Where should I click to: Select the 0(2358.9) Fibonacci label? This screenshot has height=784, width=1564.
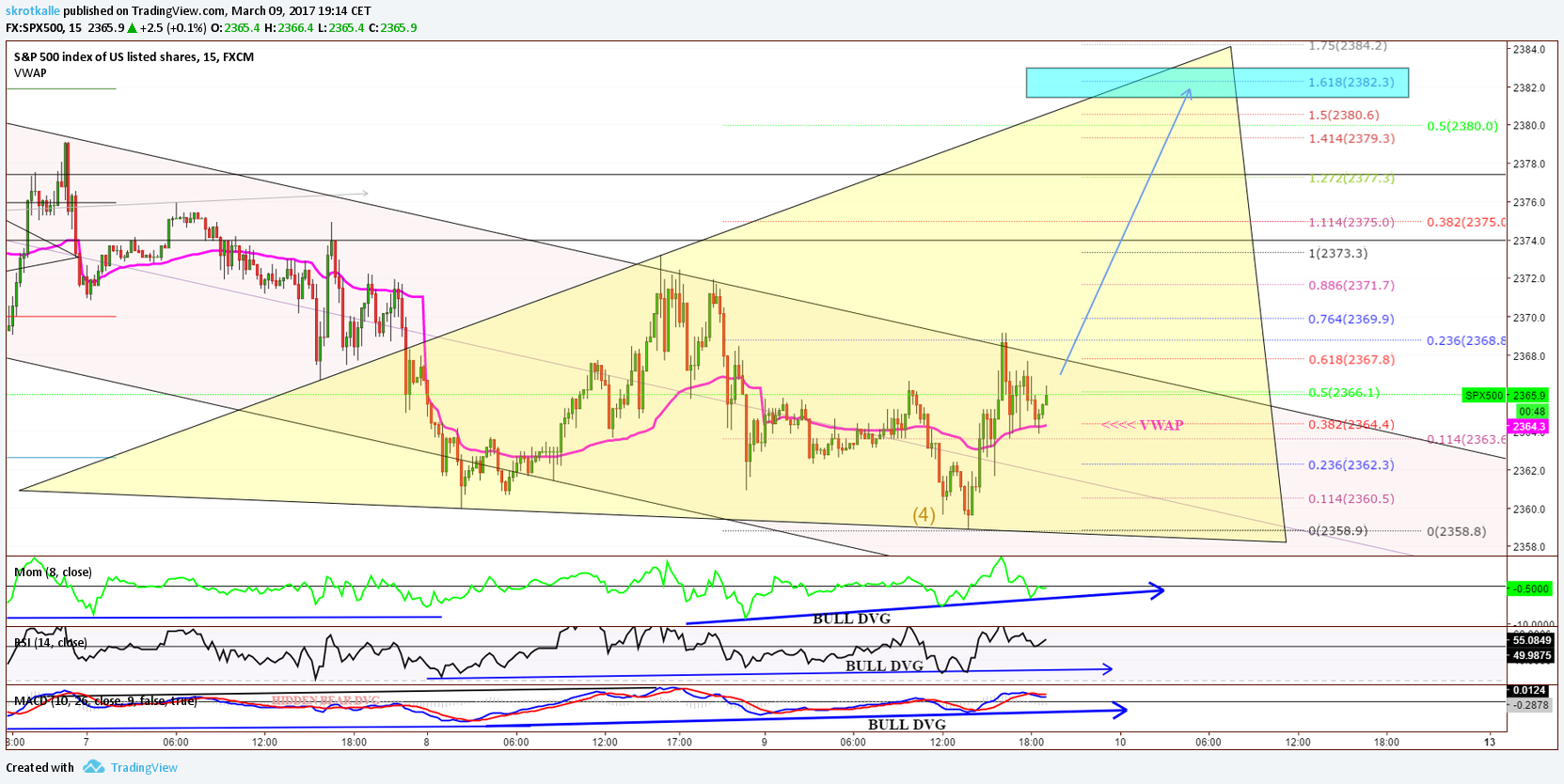(x=1338, y=530)
